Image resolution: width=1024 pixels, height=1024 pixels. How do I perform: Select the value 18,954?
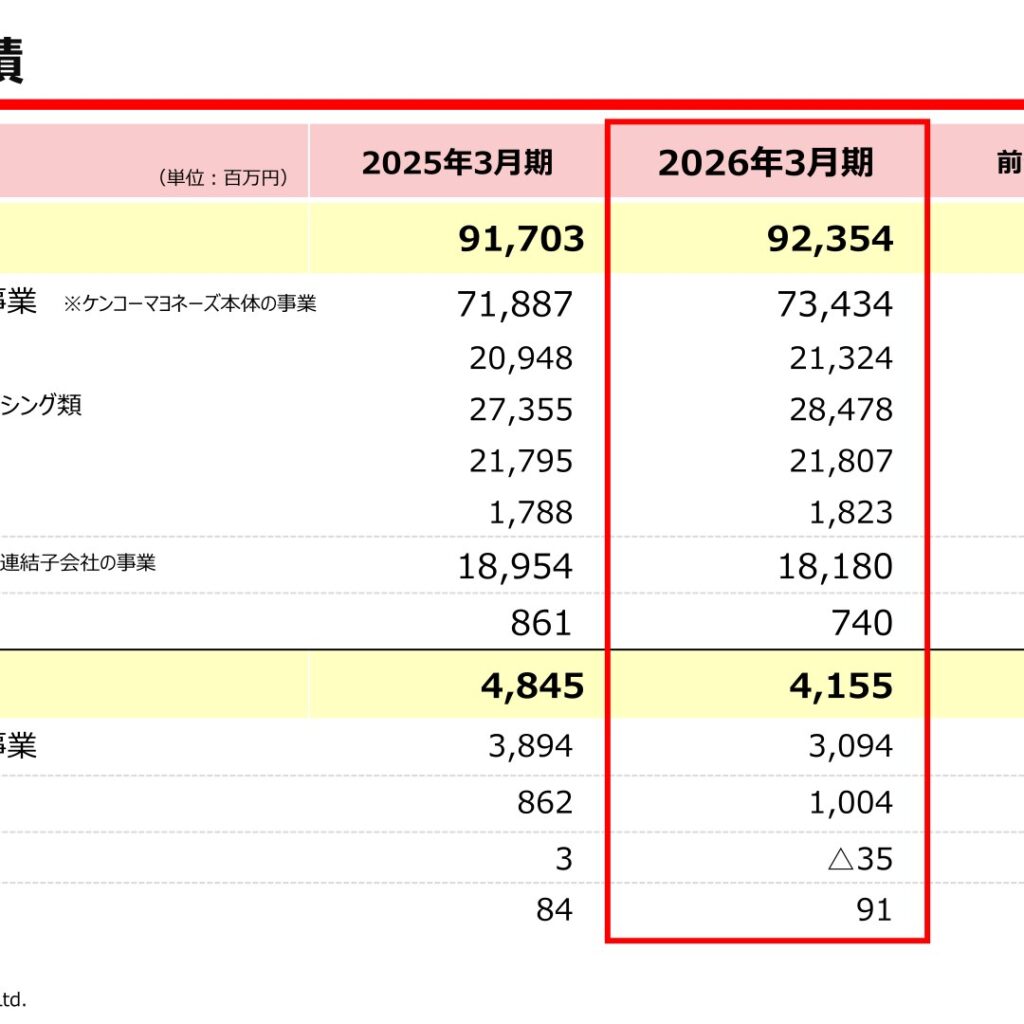[x=515, y=566]
